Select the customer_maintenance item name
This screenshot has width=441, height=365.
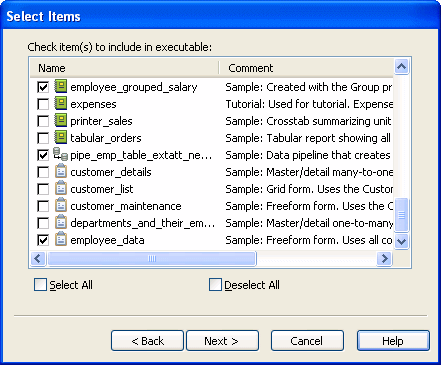tap(126, 206)
